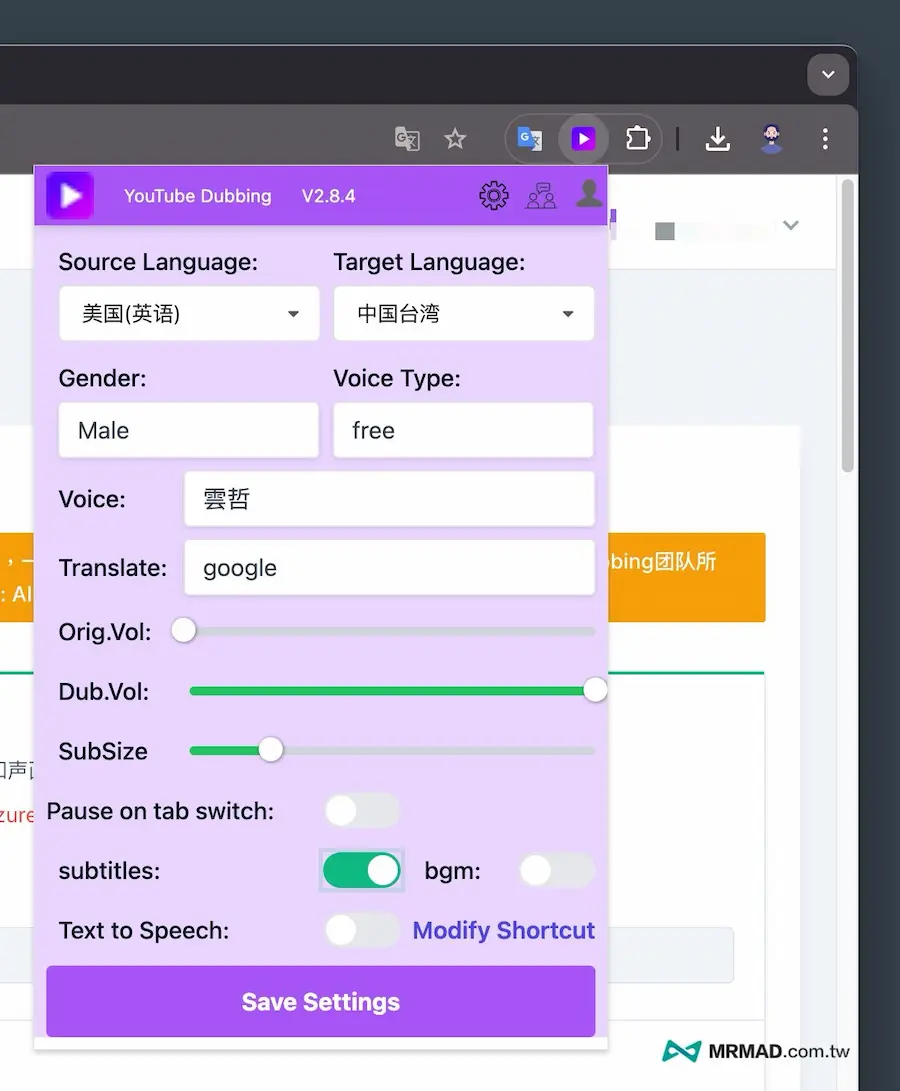Open the Target Language dropdown
The height and width of the screenshot is (1091, 900).
click(464, 314)
